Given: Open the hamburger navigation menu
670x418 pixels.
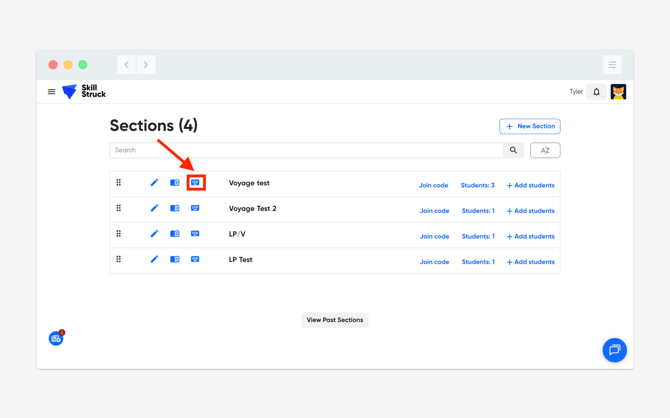Looking at the screenshot, I should 52,92.
